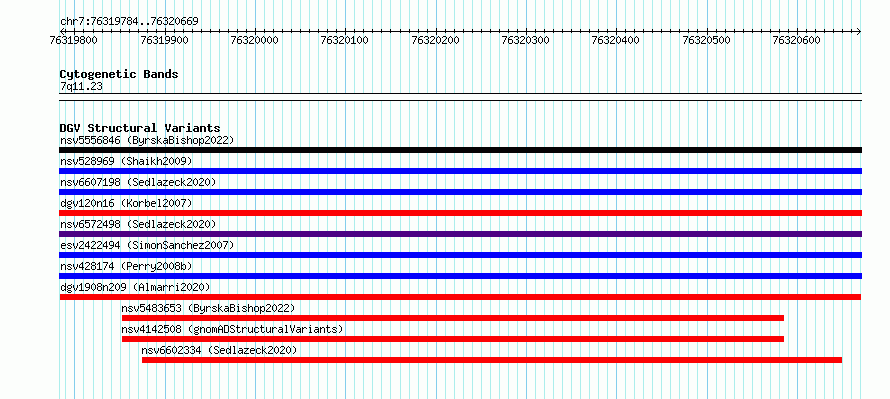Click the dgv120n16 (Korbel2007) label
Image resolution: width=890 pixels, height=399 pixels.
(126, 203)
